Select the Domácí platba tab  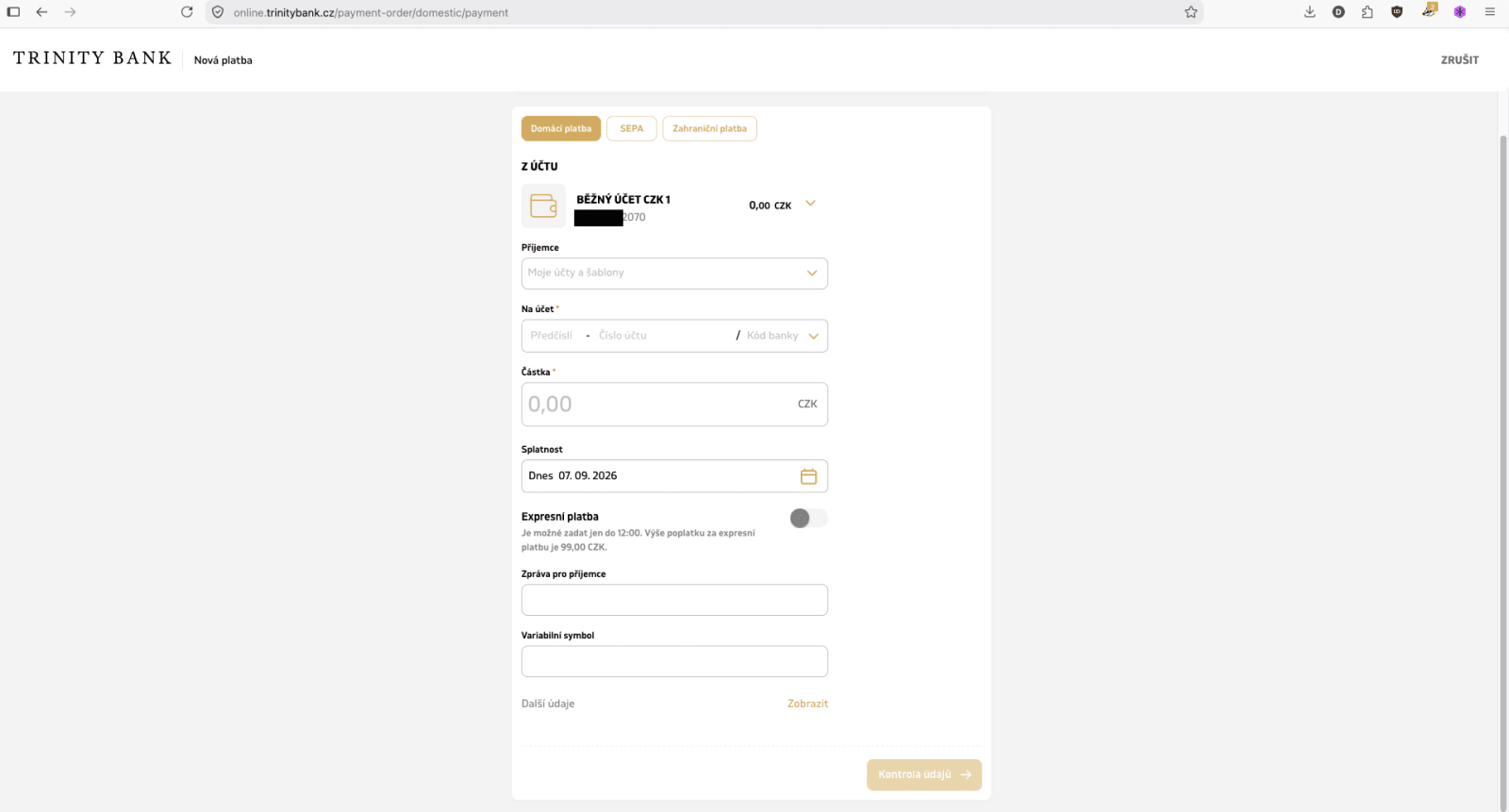click(561, 128)
